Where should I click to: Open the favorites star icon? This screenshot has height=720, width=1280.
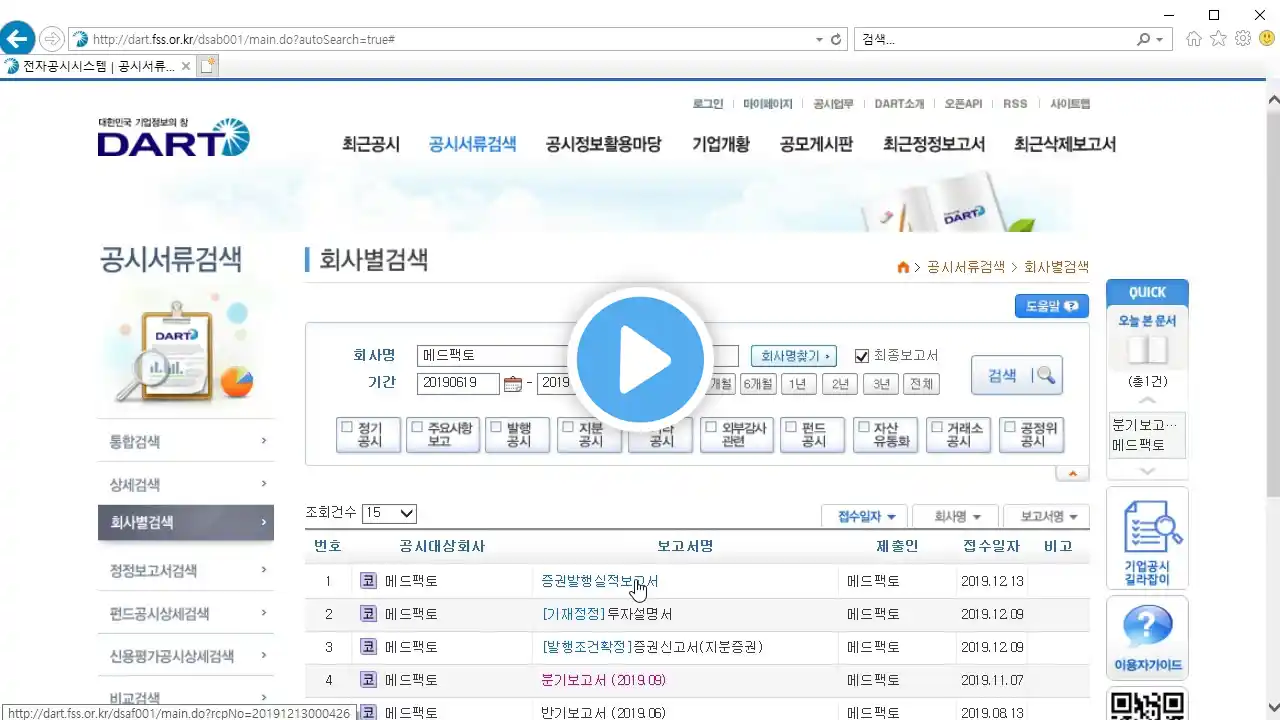(1218, 39)
